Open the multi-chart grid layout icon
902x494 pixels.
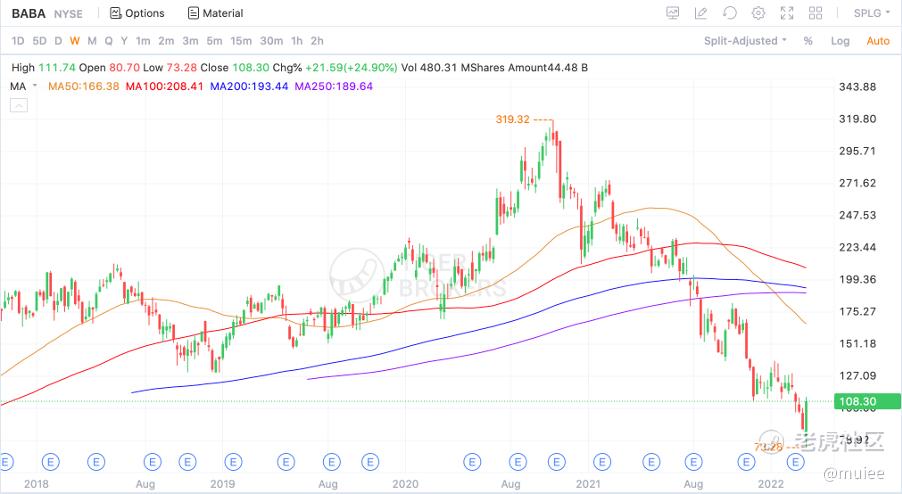click(815, 13)
